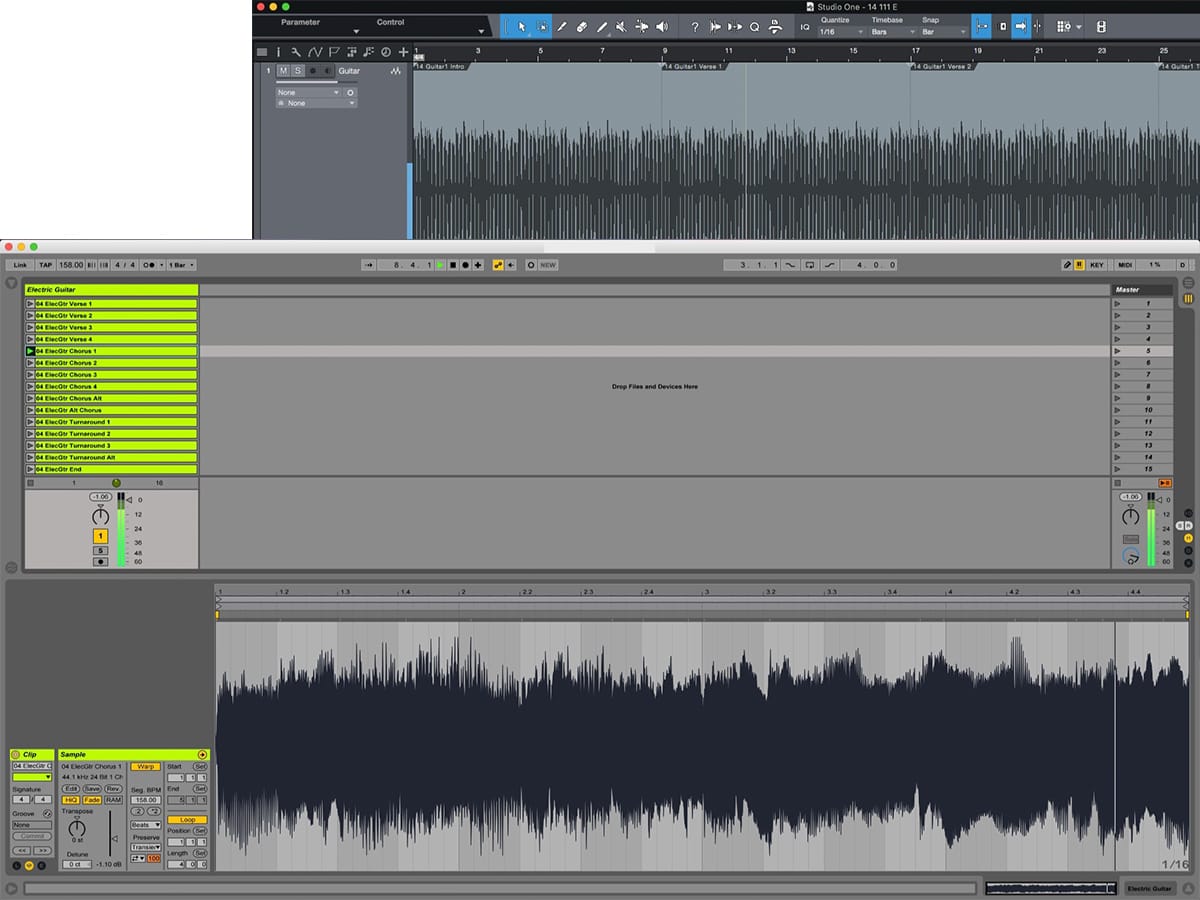Image resolution: width=1200 pixels, height=900 pixels.
Task: Click the Transpose knob
Action: [x=77, y=828]
